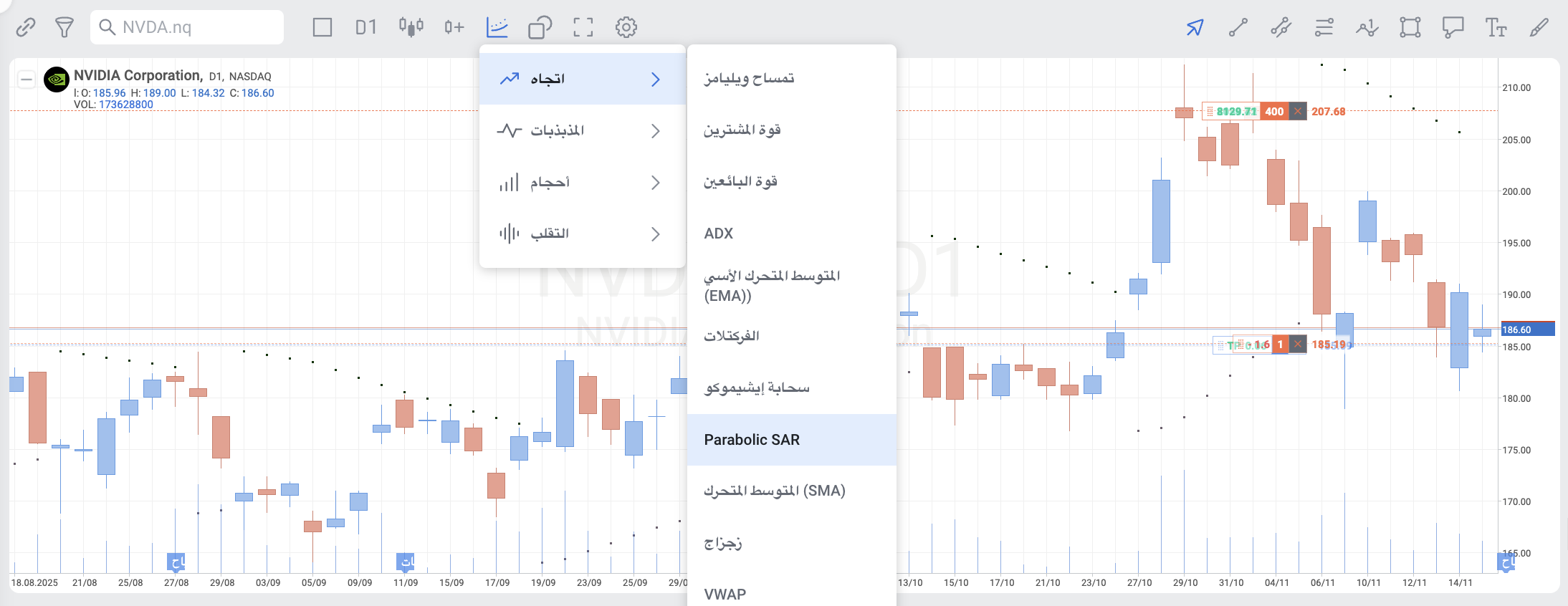The width and height of the screenshot is (1568, 606).
Task: Click the duplicate chart icon
Action: pyautogui.click(x=540, y=27)
